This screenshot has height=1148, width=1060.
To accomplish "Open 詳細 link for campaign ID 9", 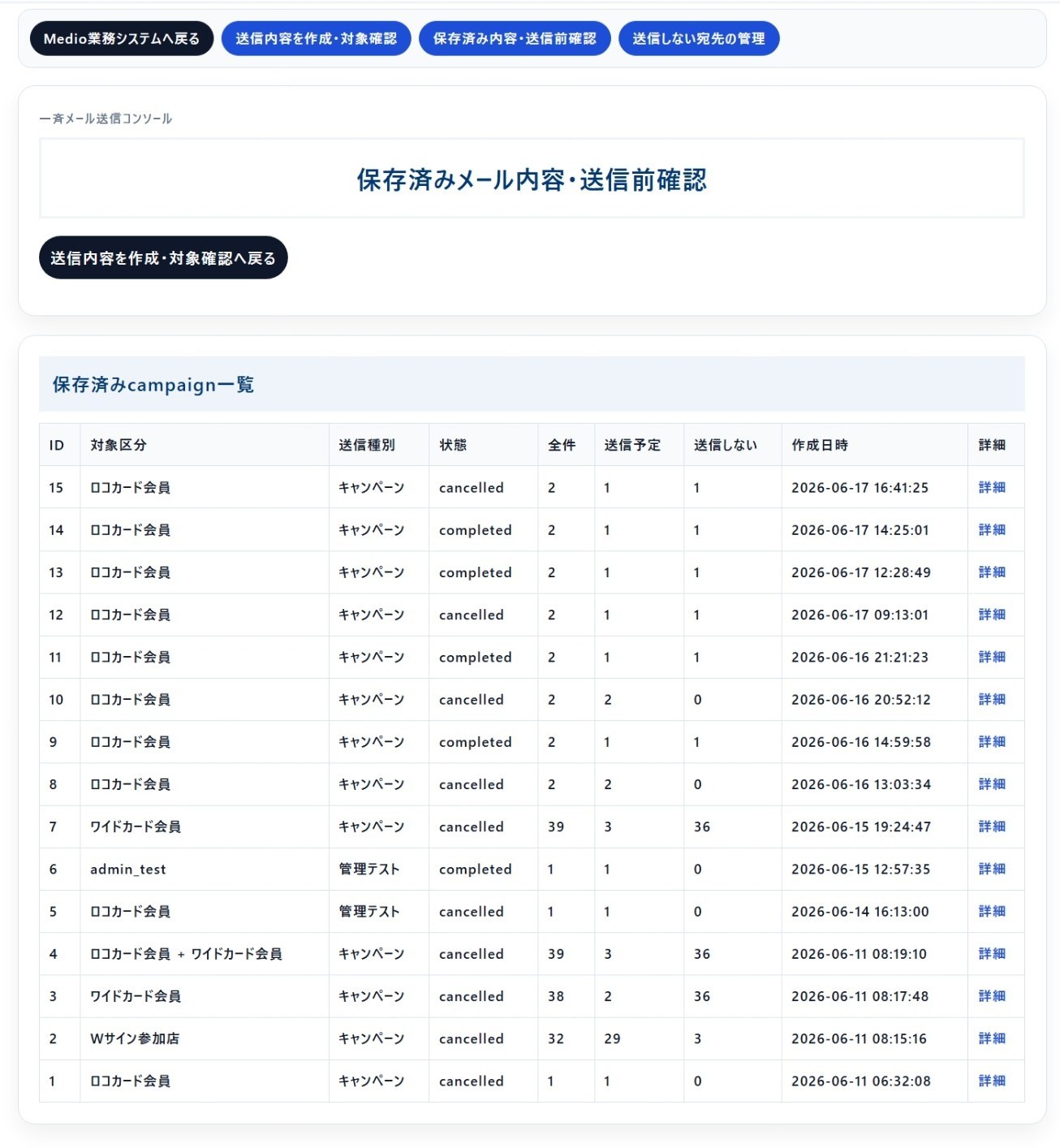I will (992, 742).
